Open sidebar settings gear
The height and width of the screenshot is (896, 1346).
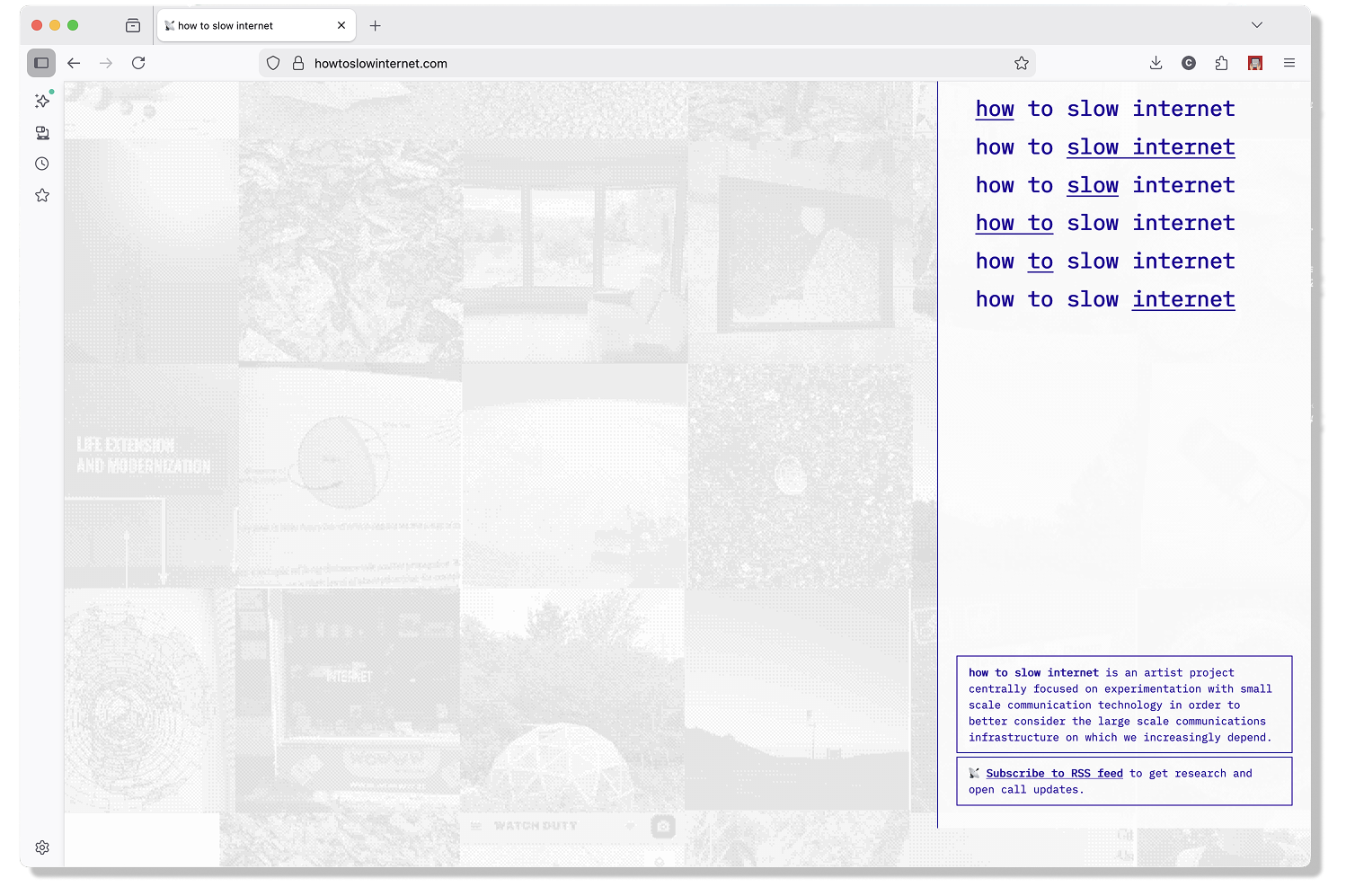pos(42,847)
